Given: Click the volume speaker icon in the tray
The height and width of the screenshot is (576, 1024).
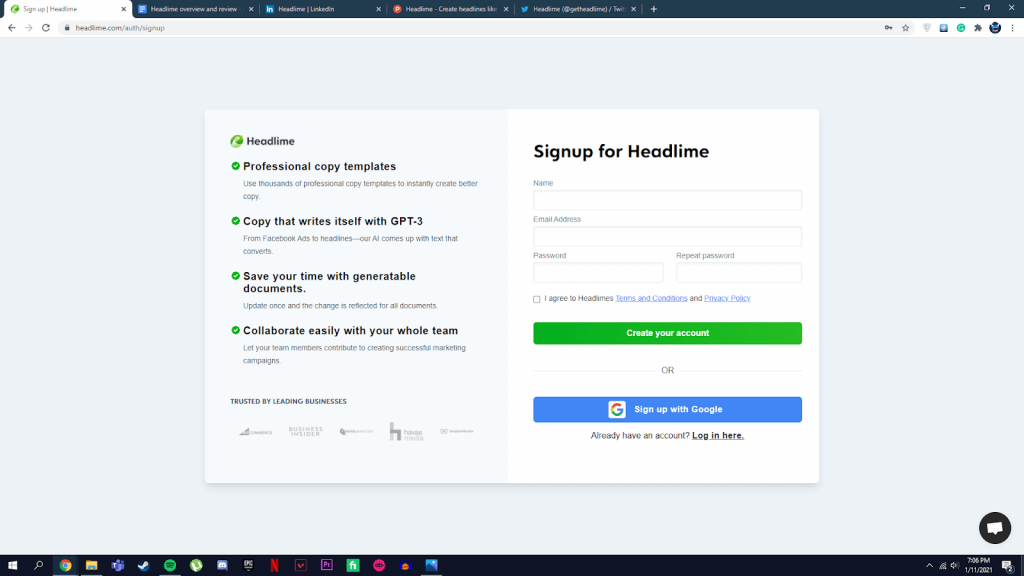Looking at the screenshot, I should (x=954, y=566).
